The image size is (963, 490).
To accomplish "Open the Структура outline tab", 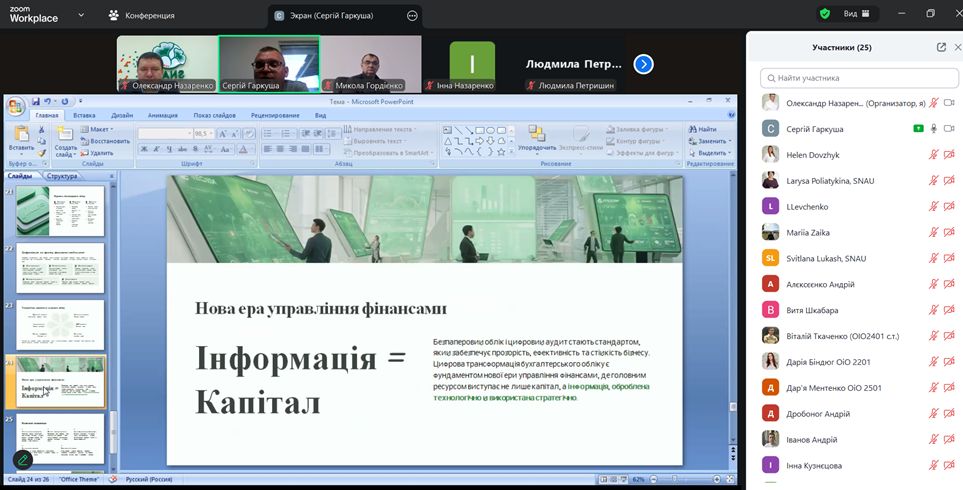I will [x=62, y=175].
